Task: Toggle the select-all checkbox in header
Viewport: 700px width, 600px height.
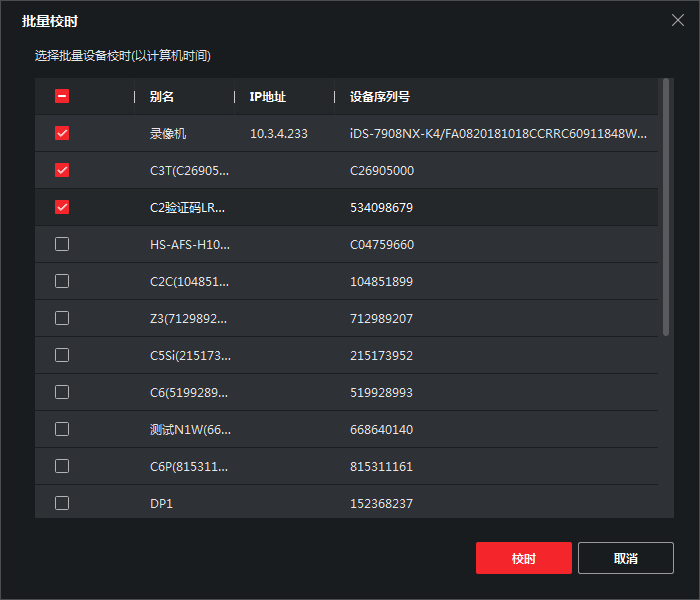Action: pyautogui.click(x=62, y=97)
